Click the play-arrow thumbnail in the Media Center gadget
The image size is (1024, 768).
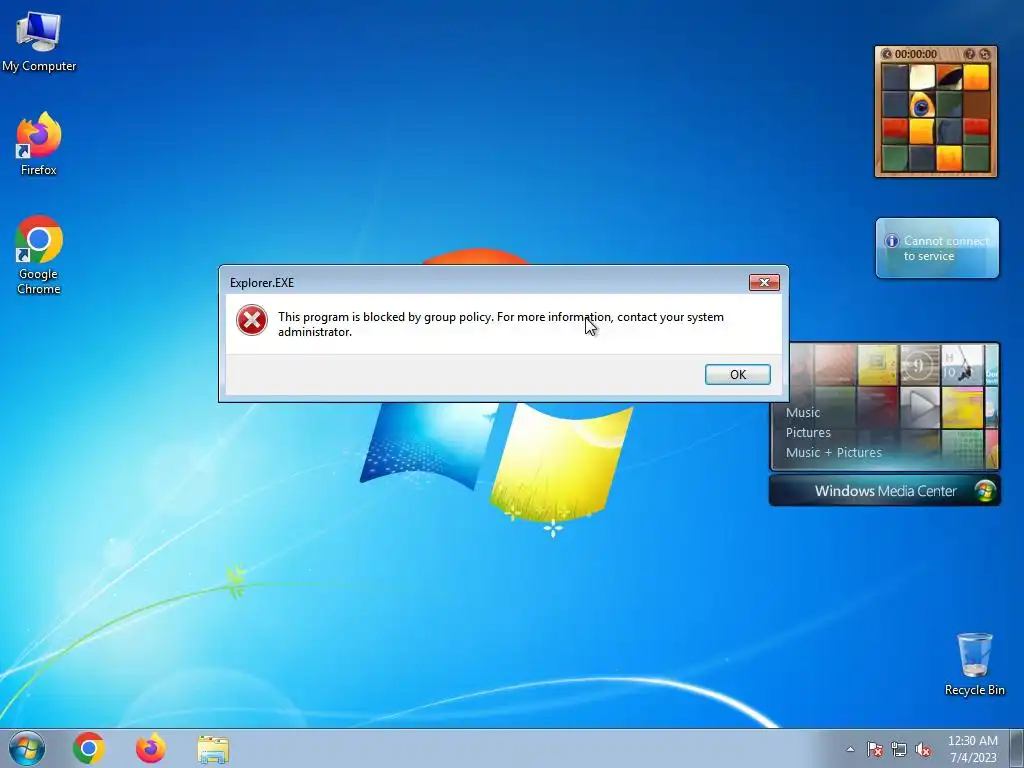920,406
